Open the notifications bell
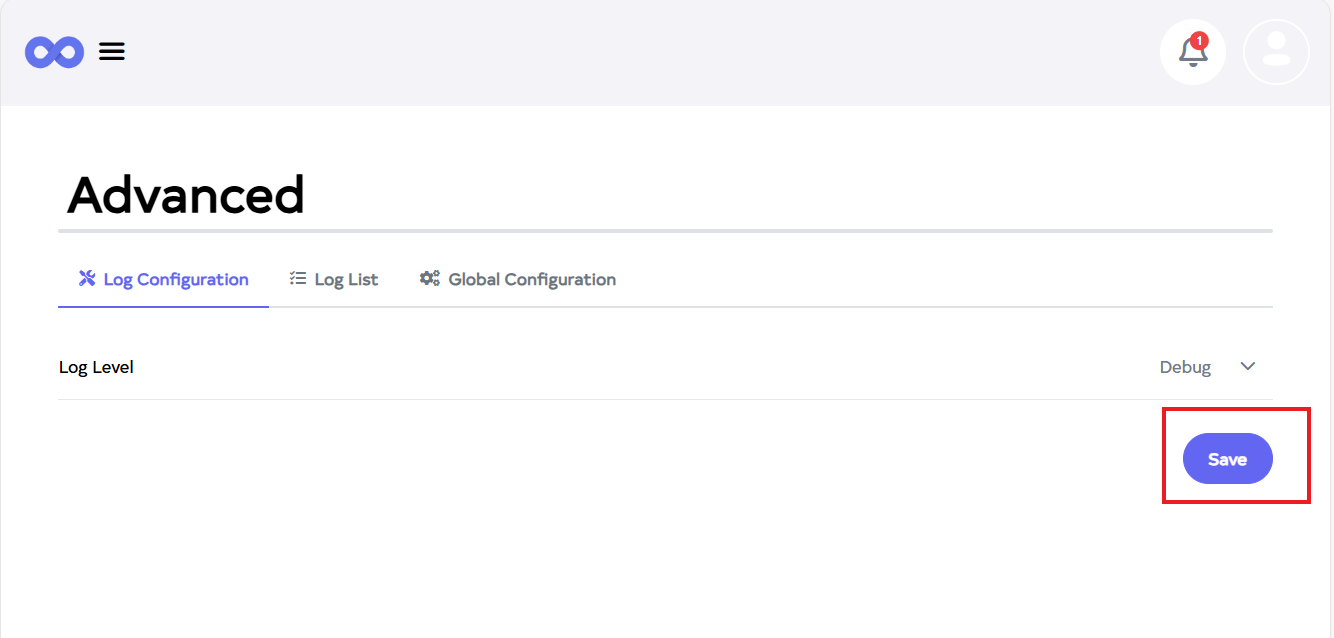Image resolution: width=1334 pixels, height=638 pixels. coord(1192,53)
